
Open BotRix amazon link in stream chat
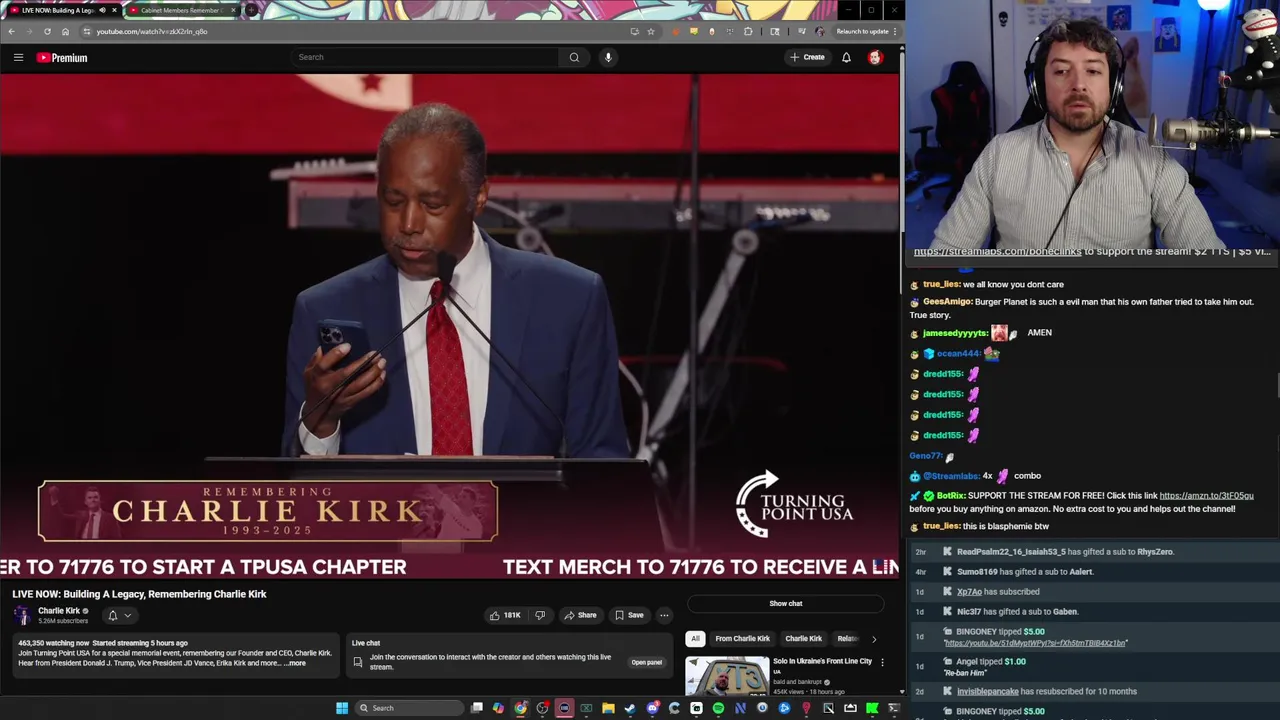tap(1206, 495)
